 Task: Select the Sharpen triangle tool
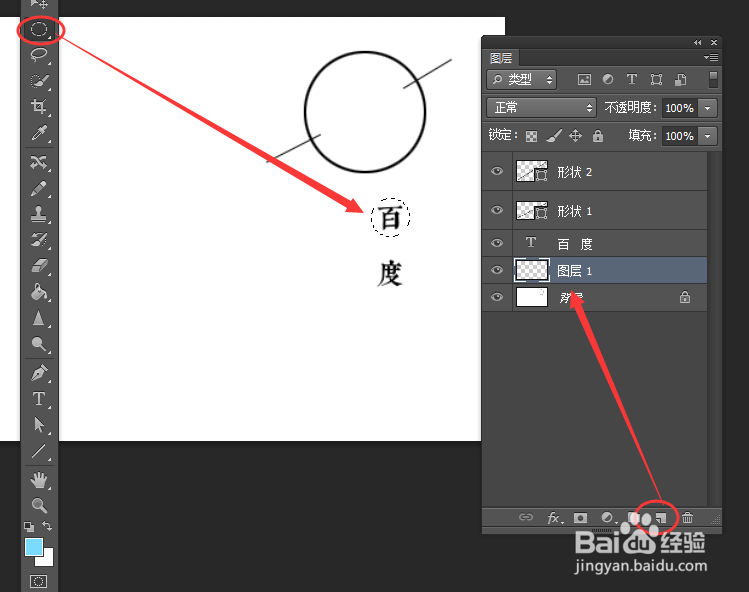point(39,318)
